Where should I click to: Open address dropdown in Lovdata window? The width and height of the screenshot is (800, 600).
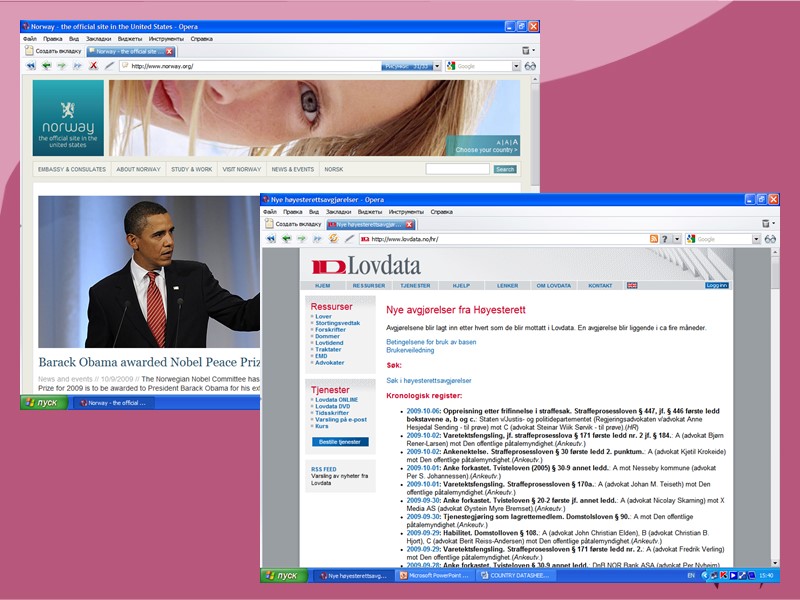pyautogui.click(x=677, y=239)
